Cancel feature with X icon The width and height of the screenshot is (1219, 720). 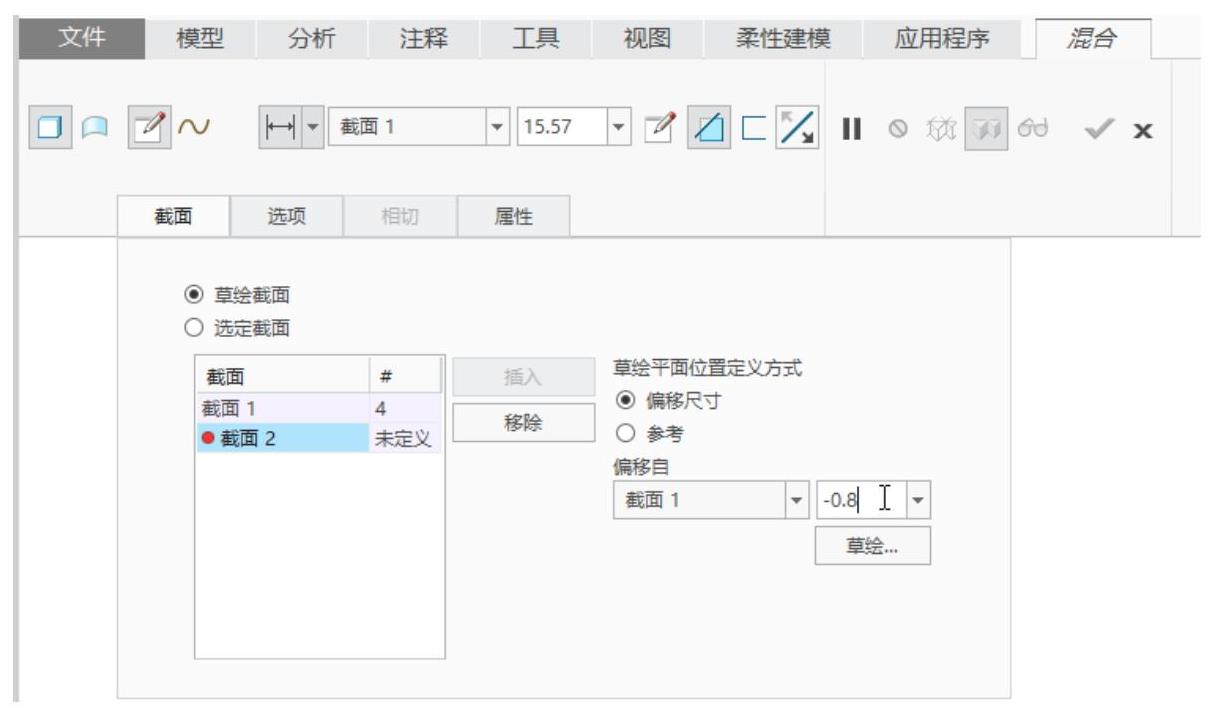click(1144, 131)
